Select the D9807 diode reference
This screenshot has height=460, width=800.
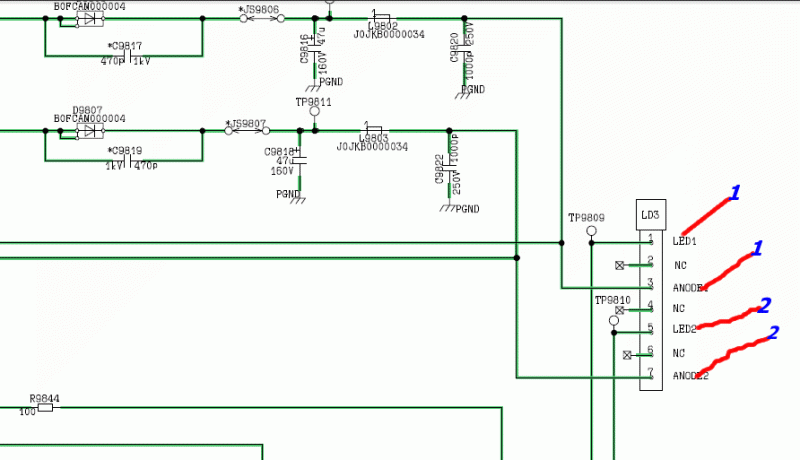87,110
